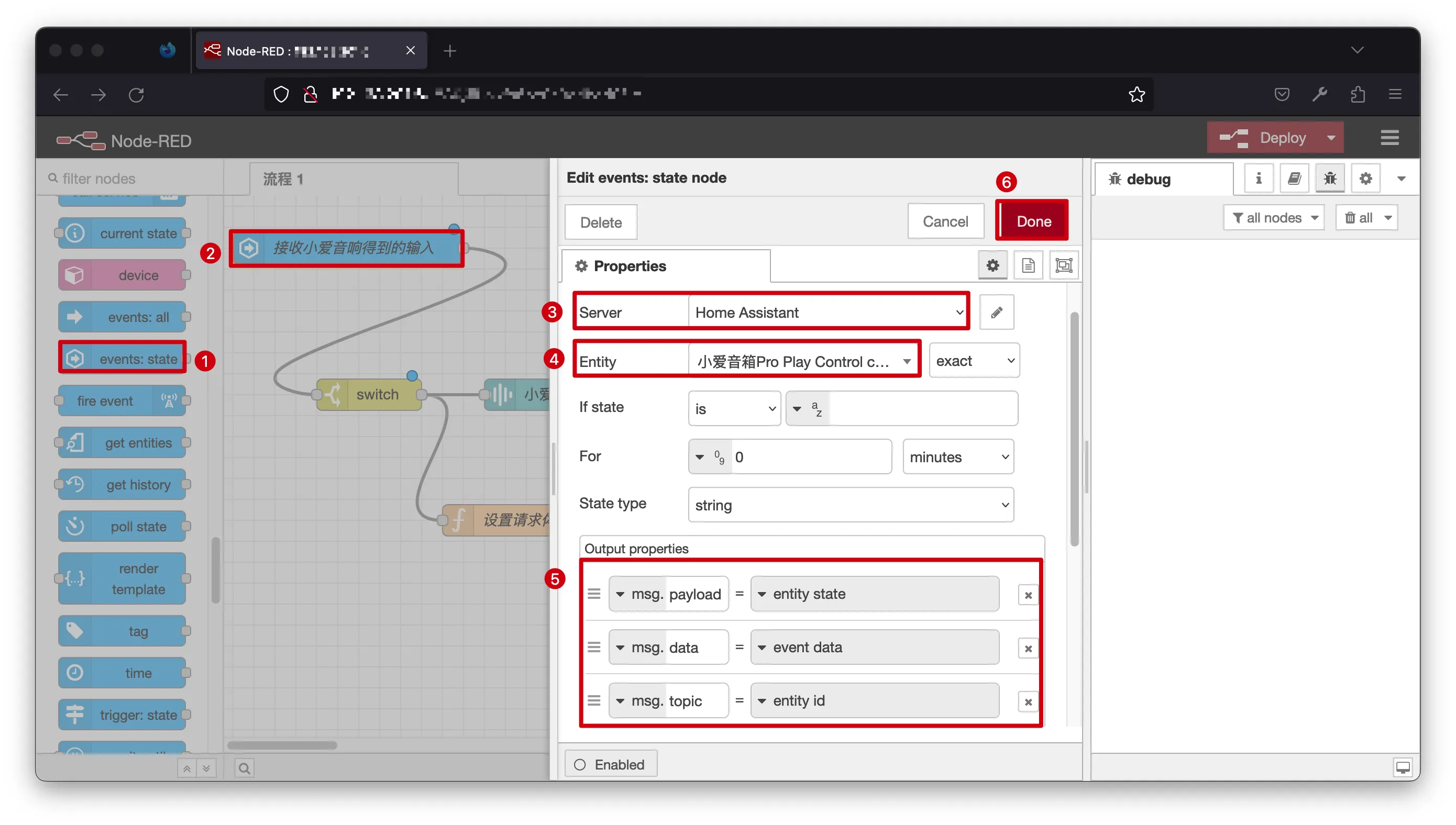The width and height of the screenshot is (1456, 825).
Task: Delete the msg.topic output property row
Action: click(x=1028, y=701)
